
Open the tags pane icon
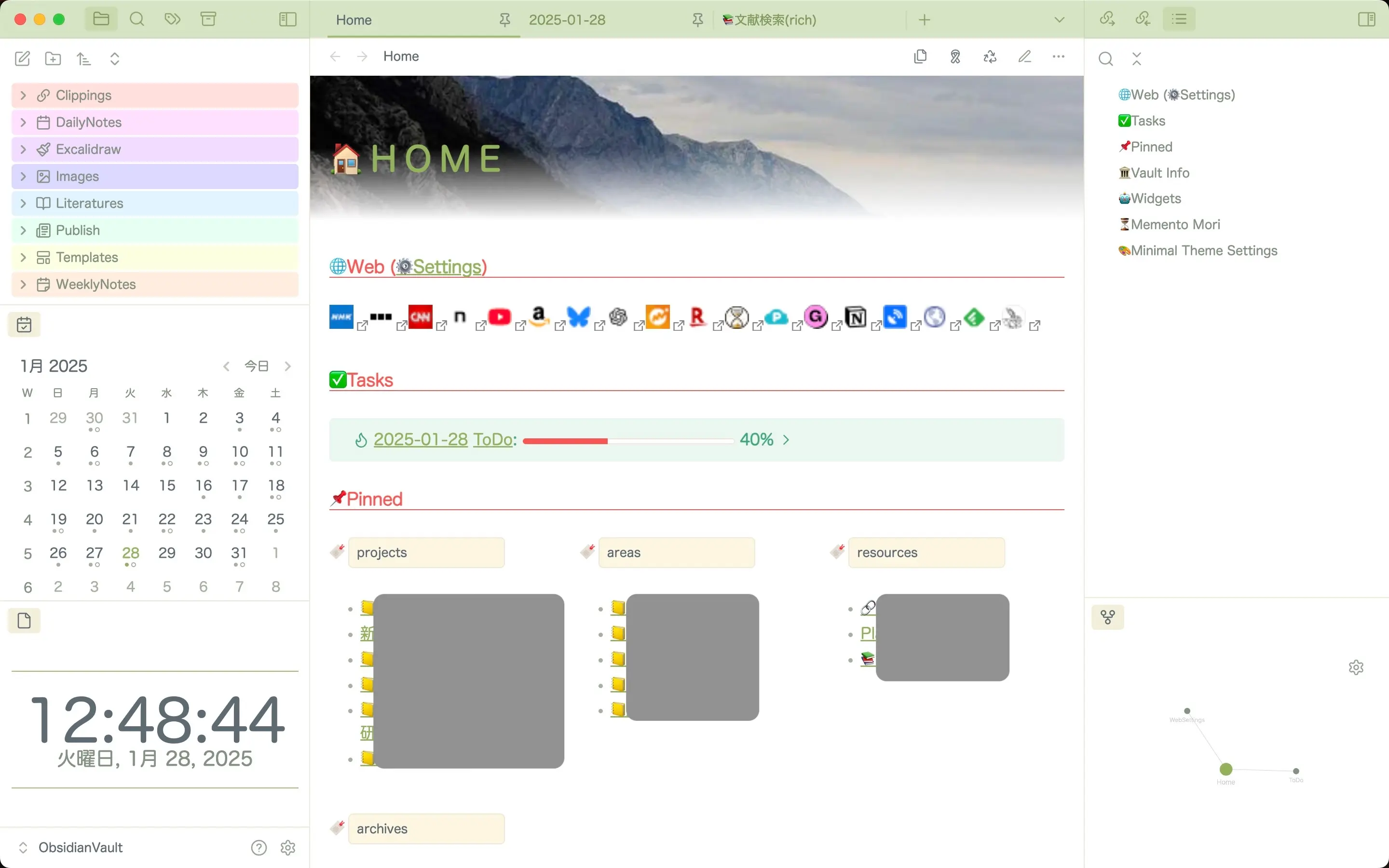click(172, 19)
